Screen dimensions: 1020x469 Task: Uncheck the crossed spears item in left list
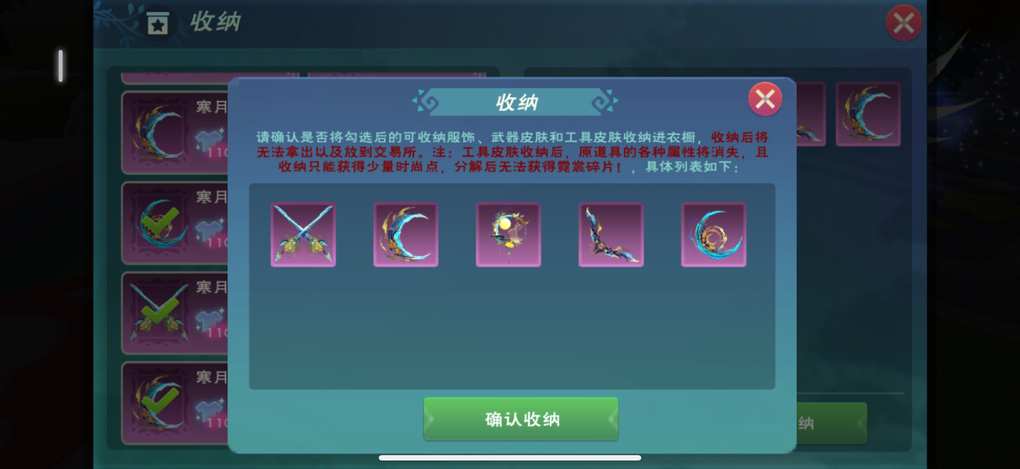[x=158, y=313]
